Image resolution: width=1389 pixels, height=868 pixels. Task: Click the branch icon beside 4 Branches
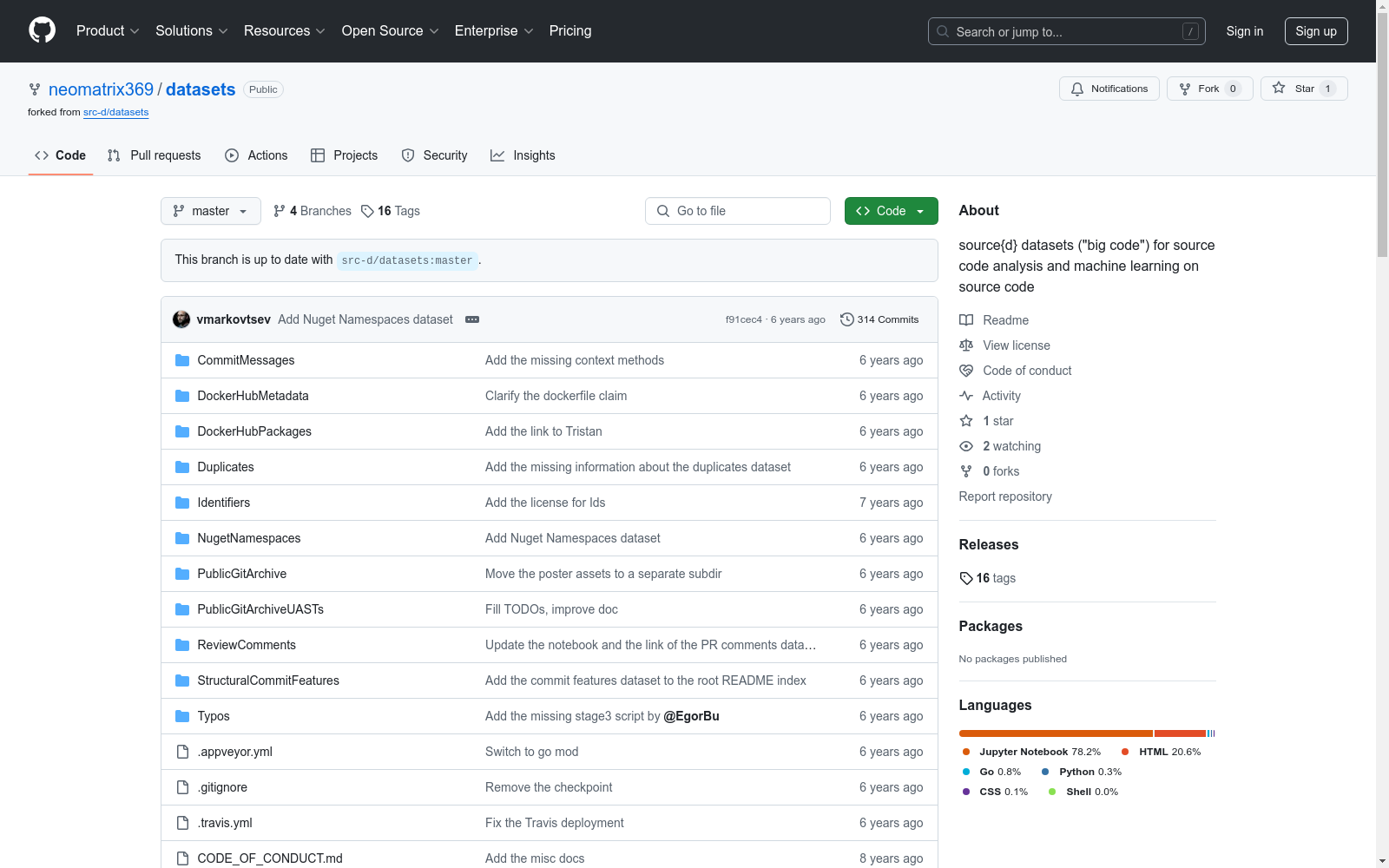pyautogui.click(x=280, y=211)
